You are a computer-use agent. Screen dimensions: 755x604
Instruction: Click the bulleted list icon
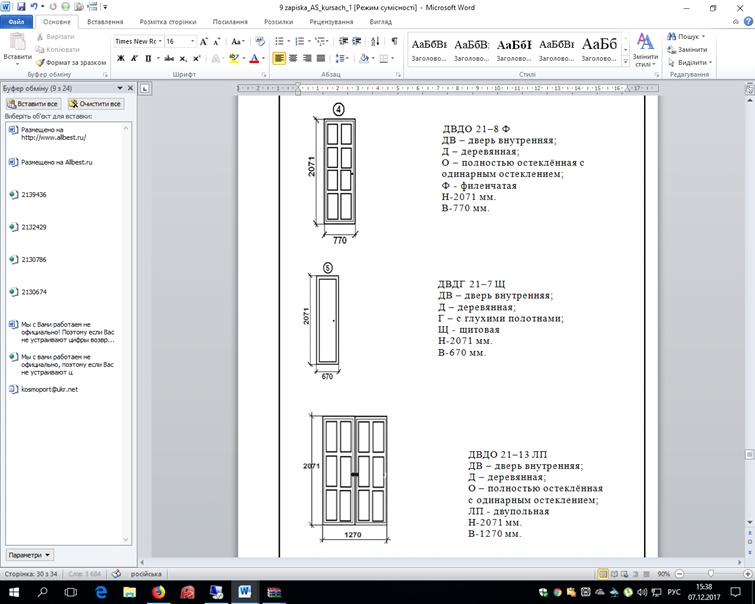(279, 42)
